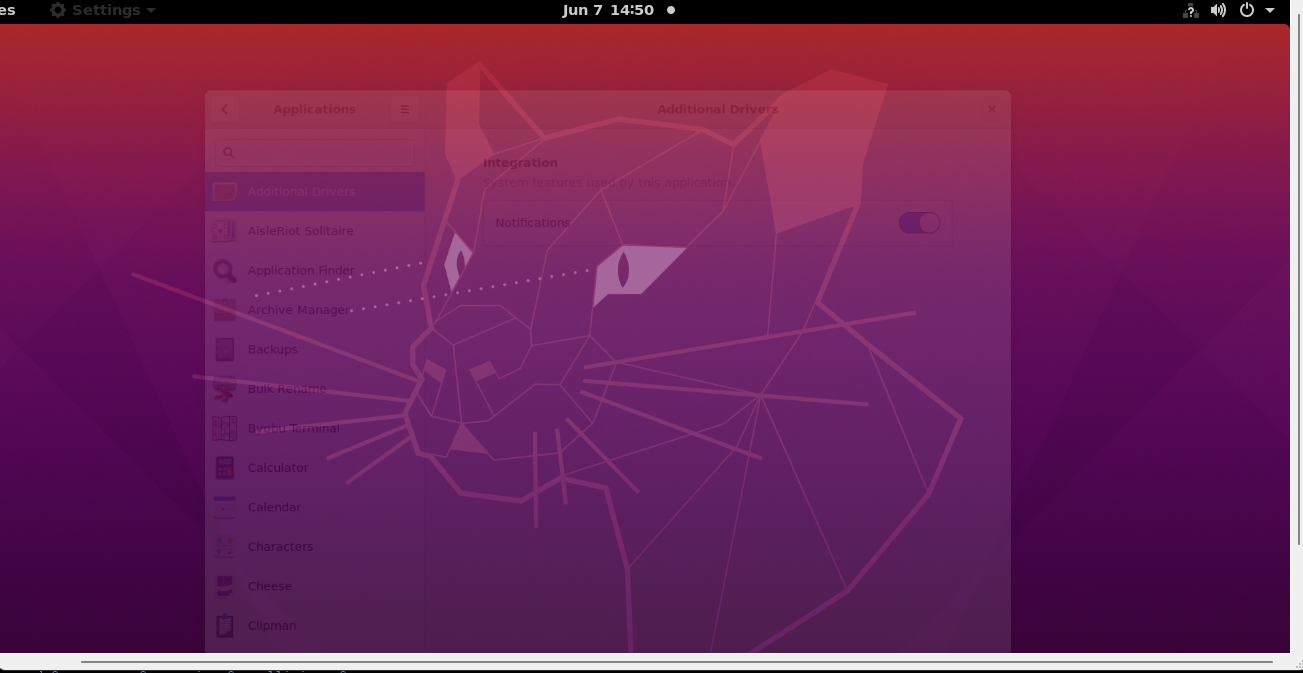Screen dimensions: 1303x673
Task: Click the Application Finder magnifier icon
Action: click(225, 270)
